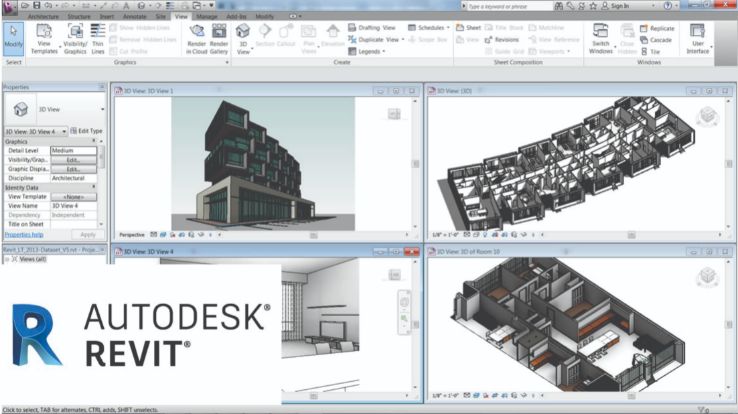The width and height of the screenshot is (738, 414).
Task: Click Edit for Graphic Display options
Action: coord(73,169)
